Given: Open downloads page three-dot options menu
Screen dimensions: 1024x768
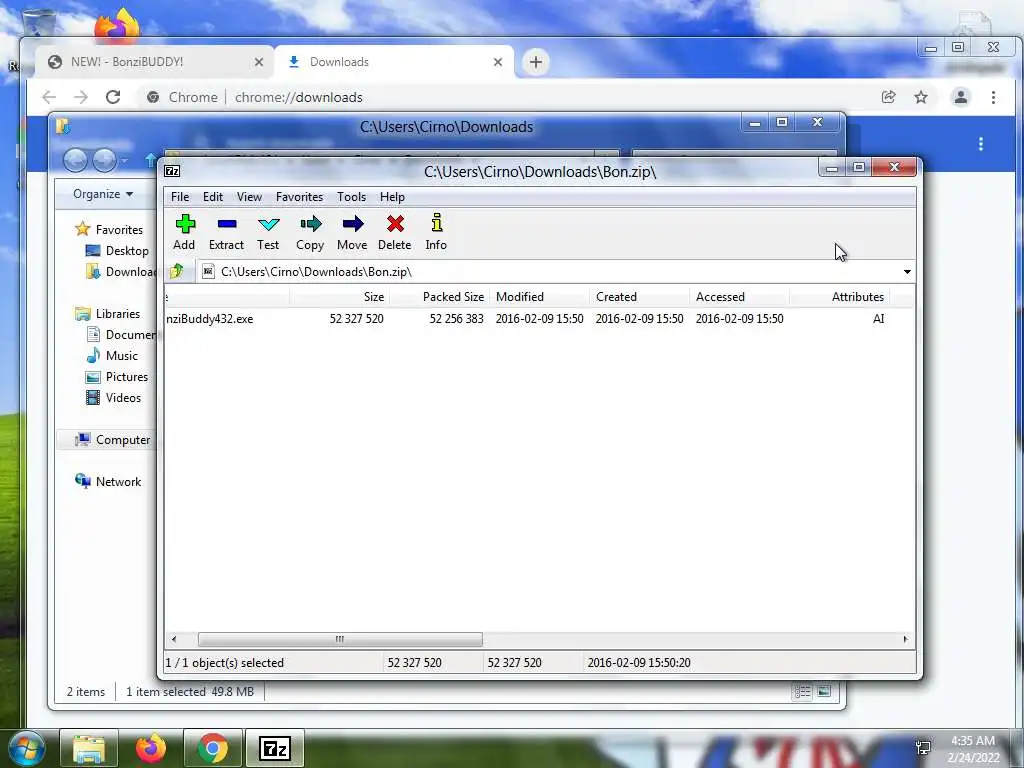Looking at the screenshot, I should pyautogui.click(x=980, y=144).
